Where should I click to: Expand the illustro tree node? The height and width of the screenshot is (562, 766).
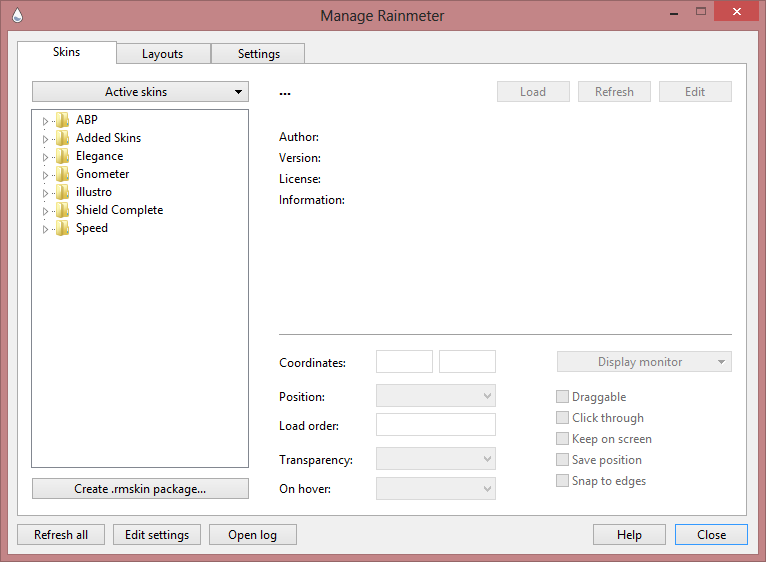(x=45, y=193)
